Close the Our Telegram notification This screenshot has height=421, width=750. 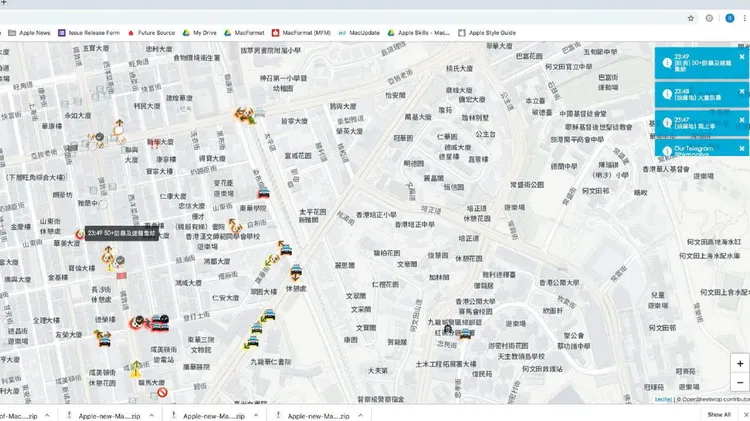click(742, 148)
